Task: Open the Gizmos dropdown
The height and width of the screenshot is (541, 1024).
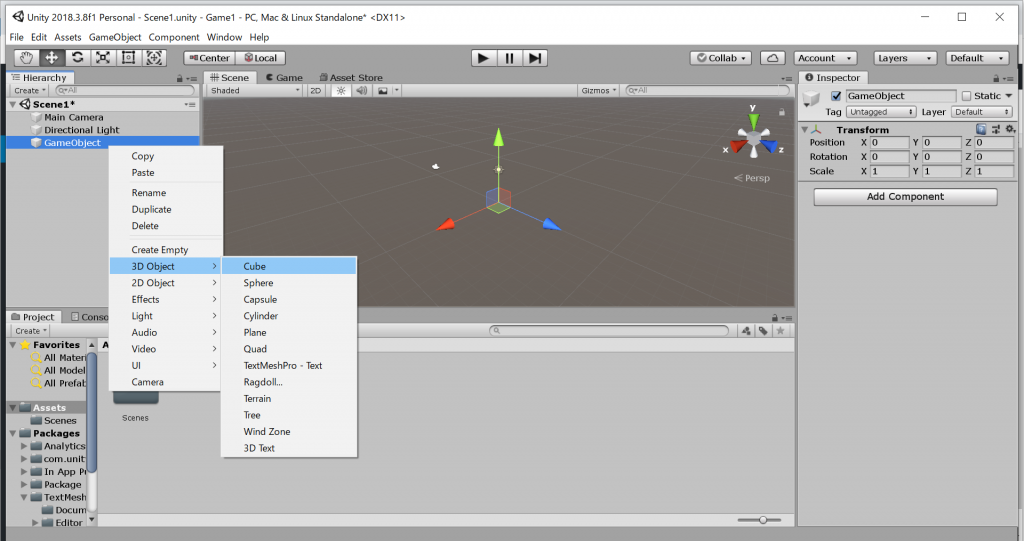Action: pyautogui.click(x=599, y=90)
